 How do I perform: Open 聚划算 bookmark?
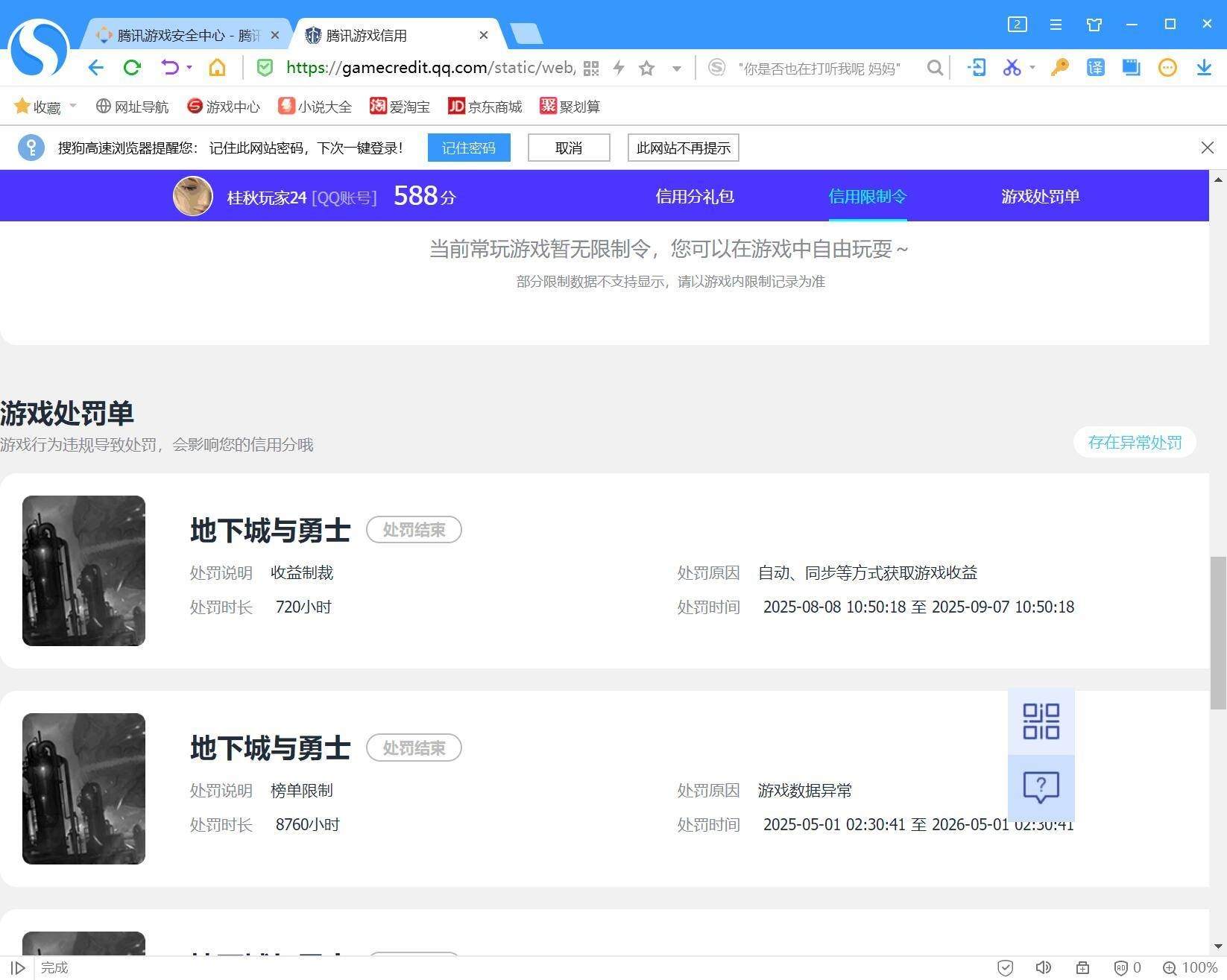(570, 107)
